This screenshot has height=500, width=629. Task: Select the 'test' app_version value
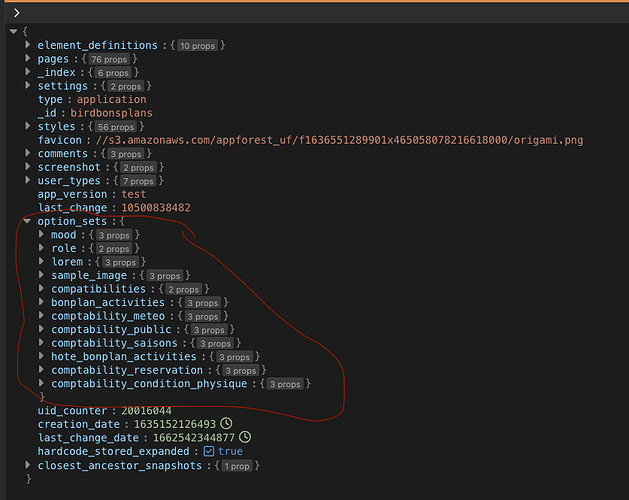(x=134, y=194)
